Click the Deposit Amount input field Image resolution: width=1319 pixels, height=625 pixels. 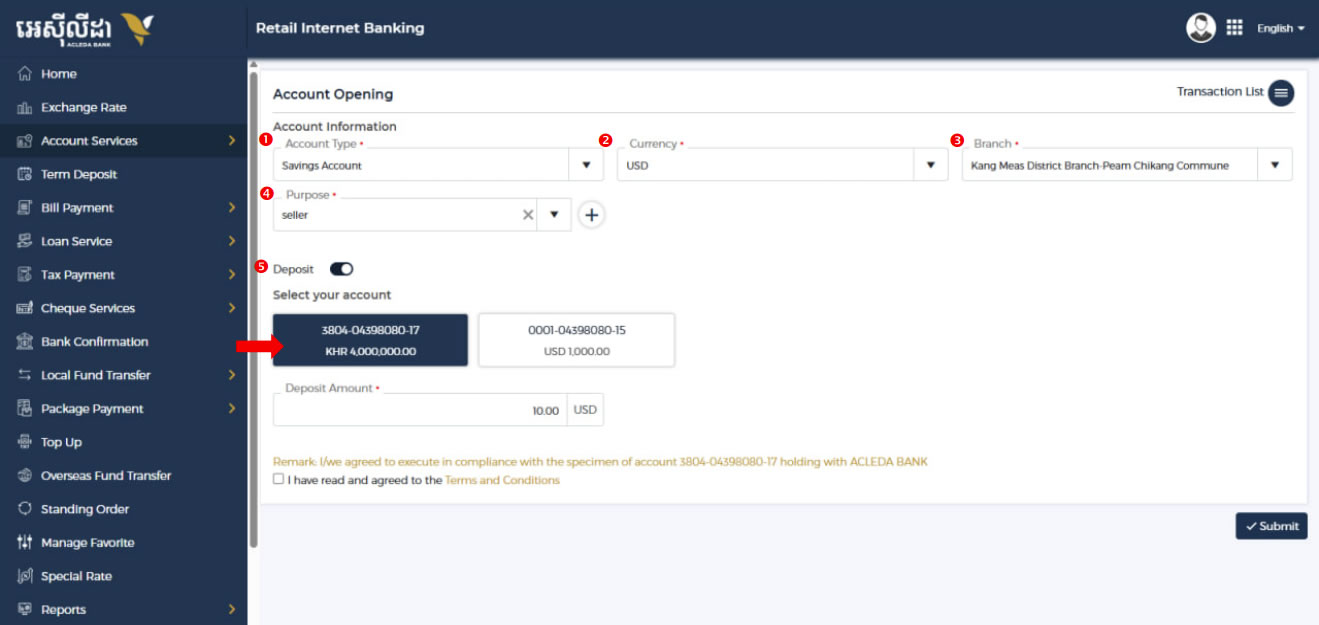420,410
